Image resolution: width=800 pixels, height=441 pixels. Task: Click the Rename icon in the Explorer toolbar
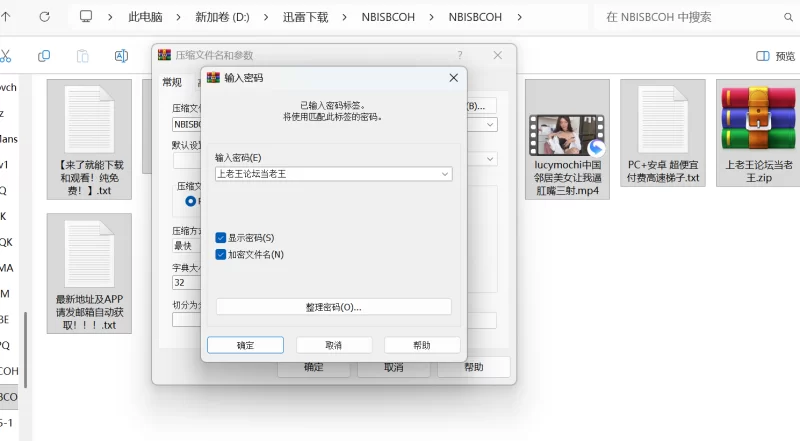click(x=121, y=56)
